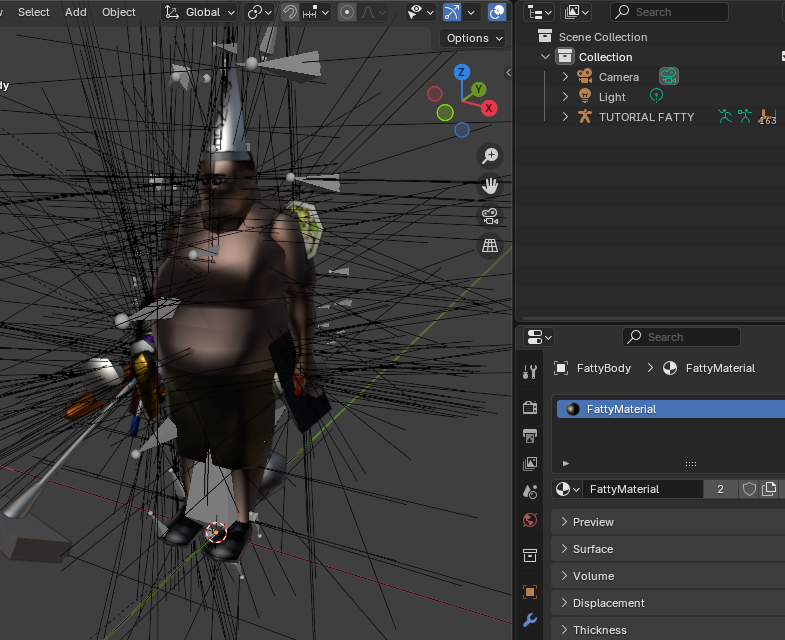Open the selectability and visibility dropdown
785x640 pixels.
coord(421,12)
